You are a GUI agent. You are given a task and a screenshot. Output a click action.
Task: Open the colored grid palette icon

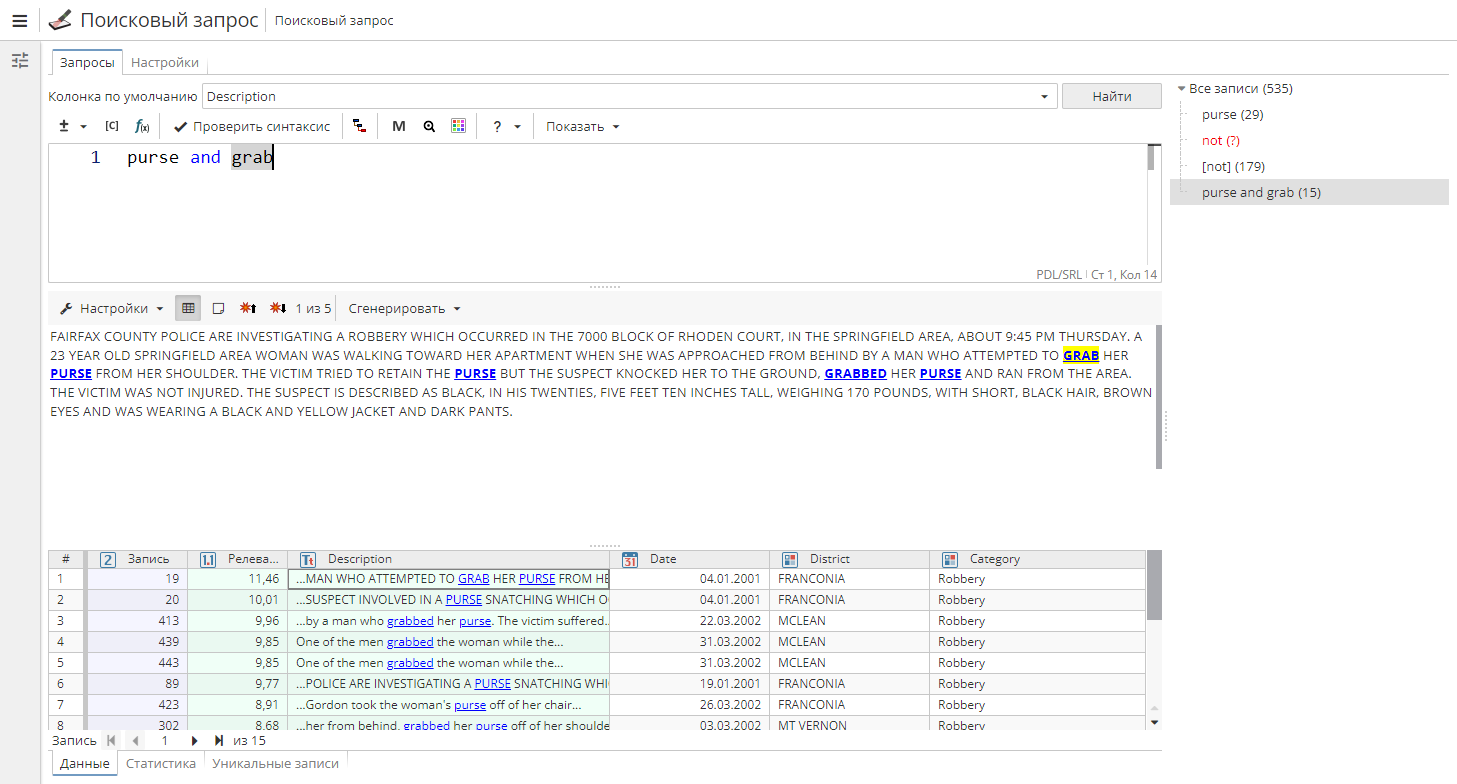click(x=459, y=126)
